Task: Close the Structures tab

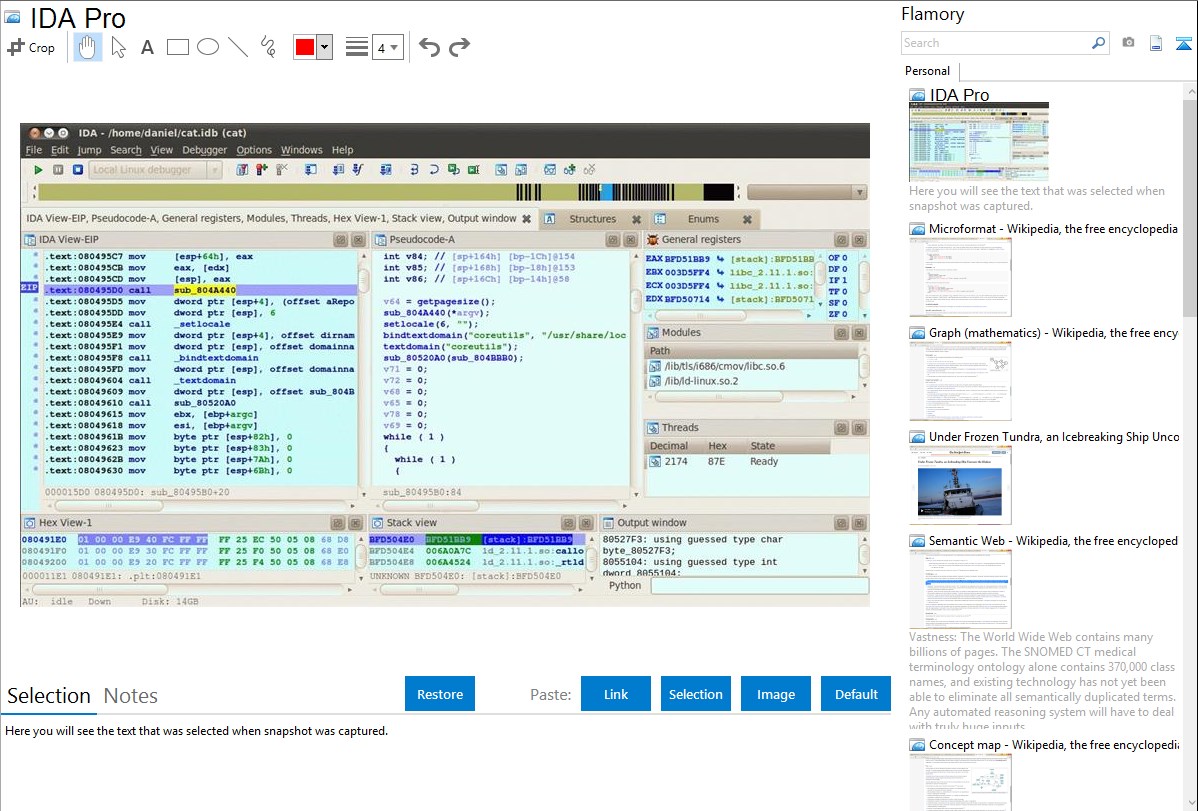Action: point(636,220)
